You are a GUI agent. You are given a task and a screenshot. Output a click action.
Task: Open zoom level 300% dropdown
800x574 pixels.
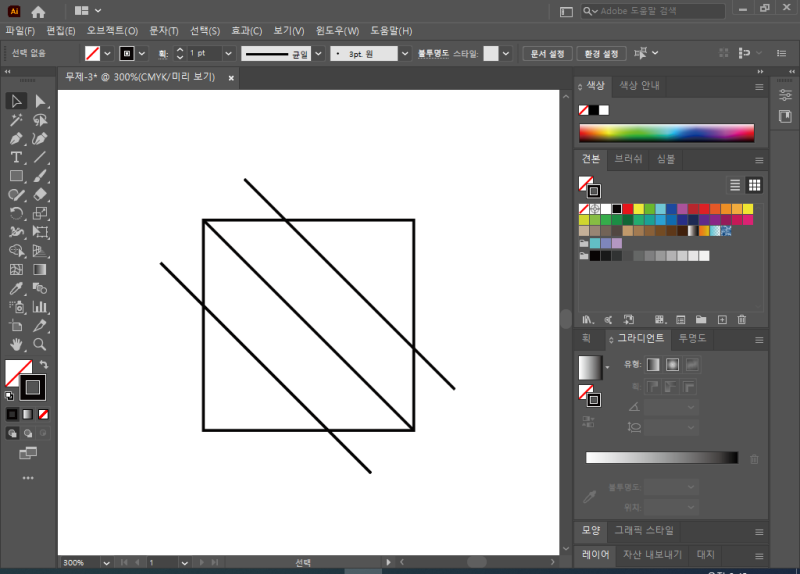[x=106, y=563]
